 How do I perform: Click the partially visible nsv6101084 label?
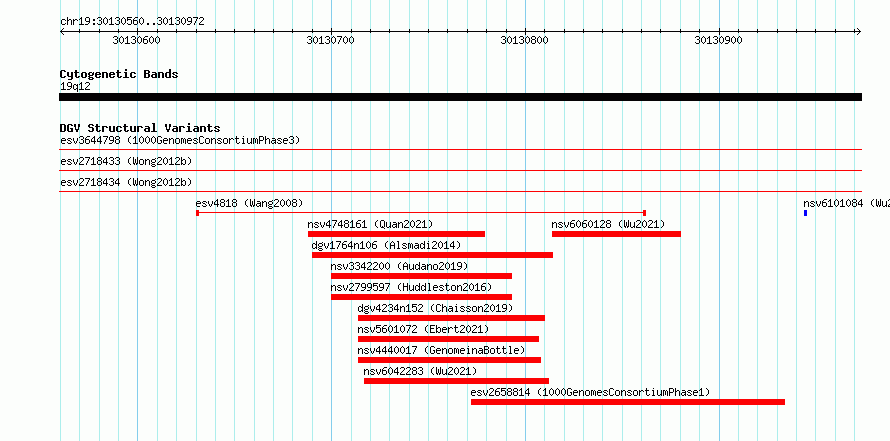click(x=846, y=203)
